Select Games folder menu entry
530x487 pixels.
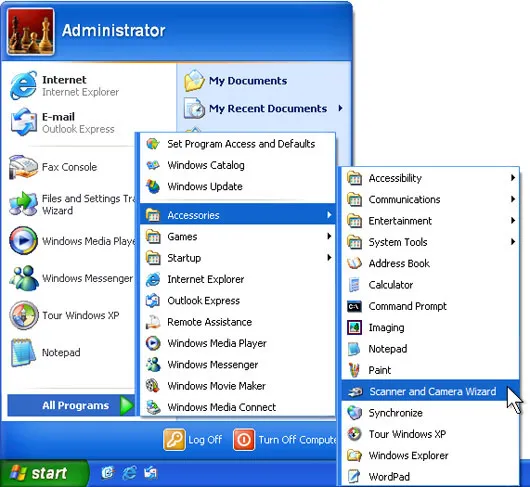[238, 236]
